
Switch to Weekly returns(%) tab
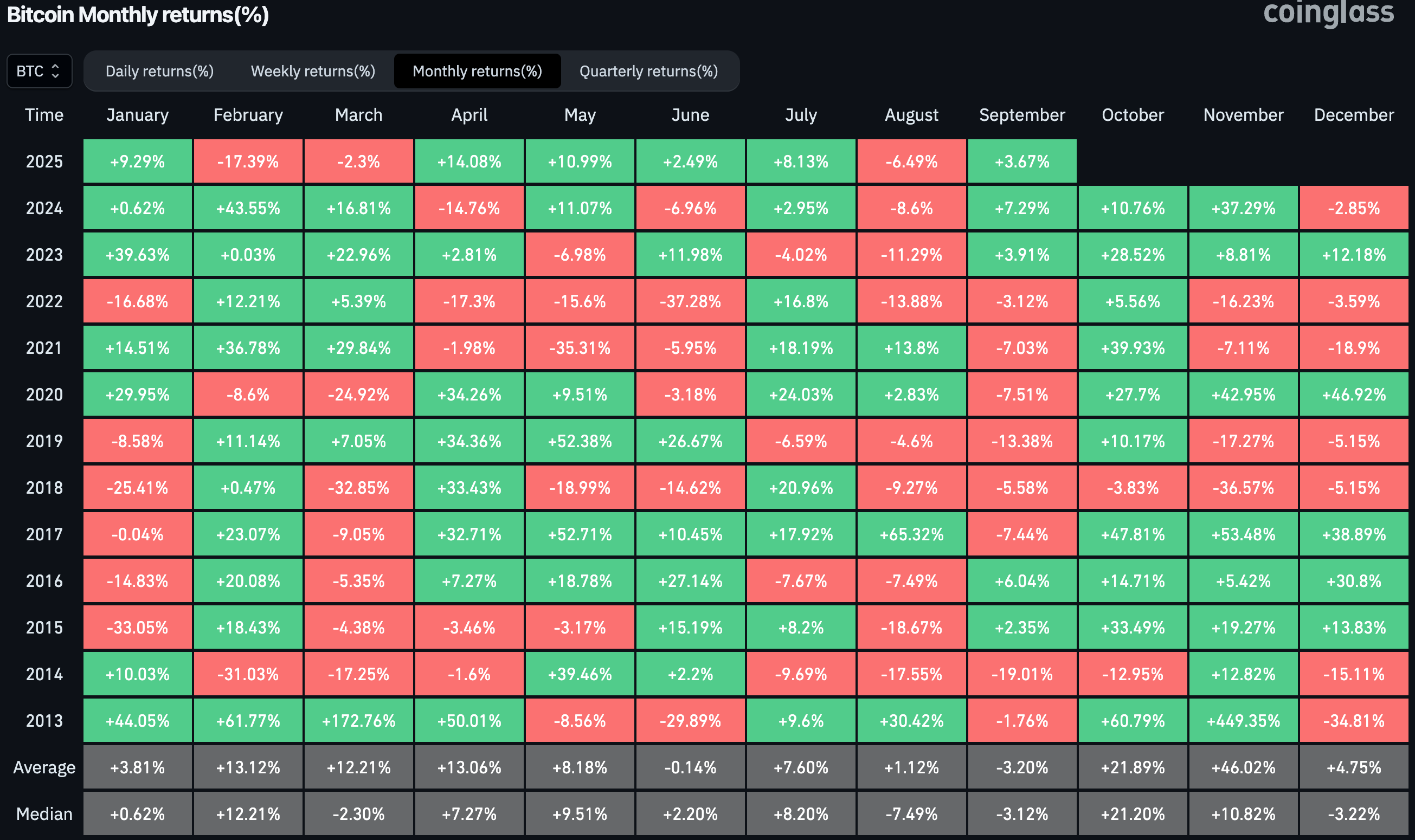313,72
